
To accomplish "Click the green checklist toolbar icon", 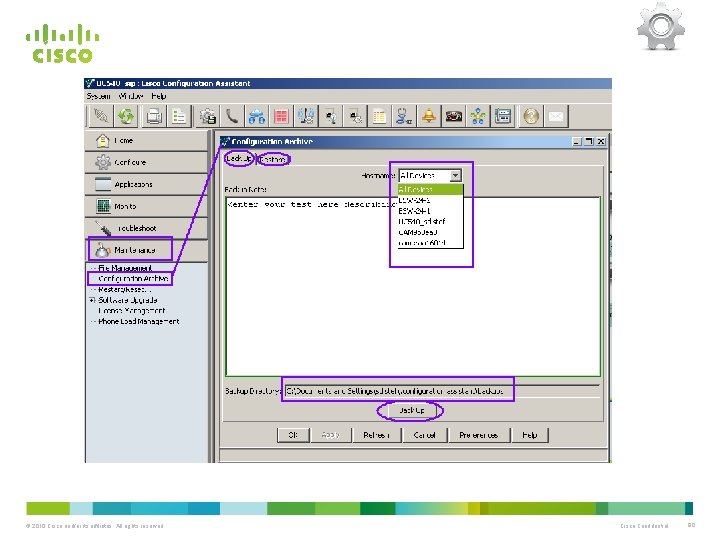I will pos(179,116).
